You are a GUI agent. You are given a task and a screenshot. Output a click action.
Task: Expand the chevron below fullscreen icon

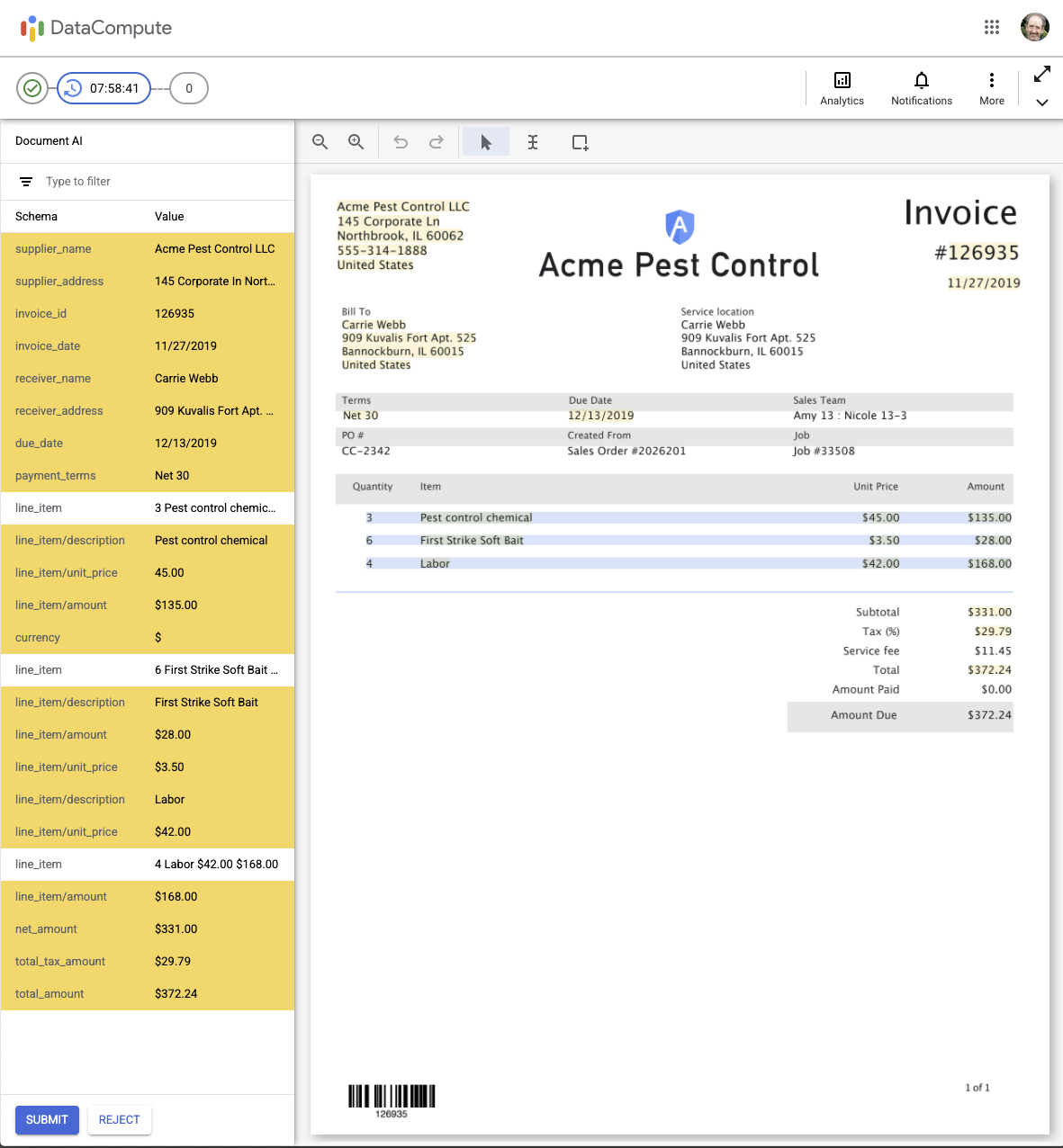tap(1042, 103)
